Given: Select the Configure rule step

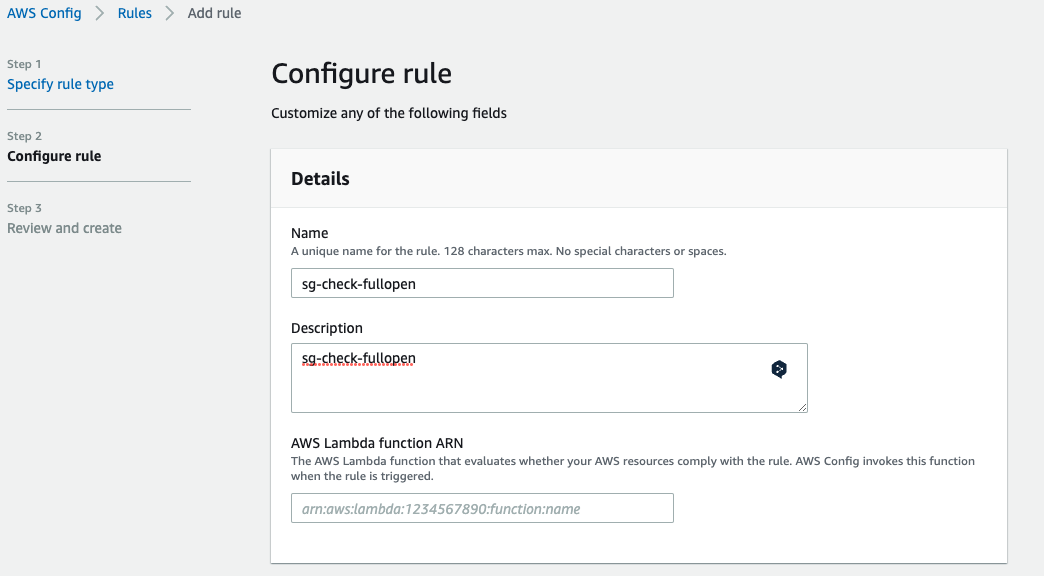Looking at the screenshot, I should click(54, 156).
